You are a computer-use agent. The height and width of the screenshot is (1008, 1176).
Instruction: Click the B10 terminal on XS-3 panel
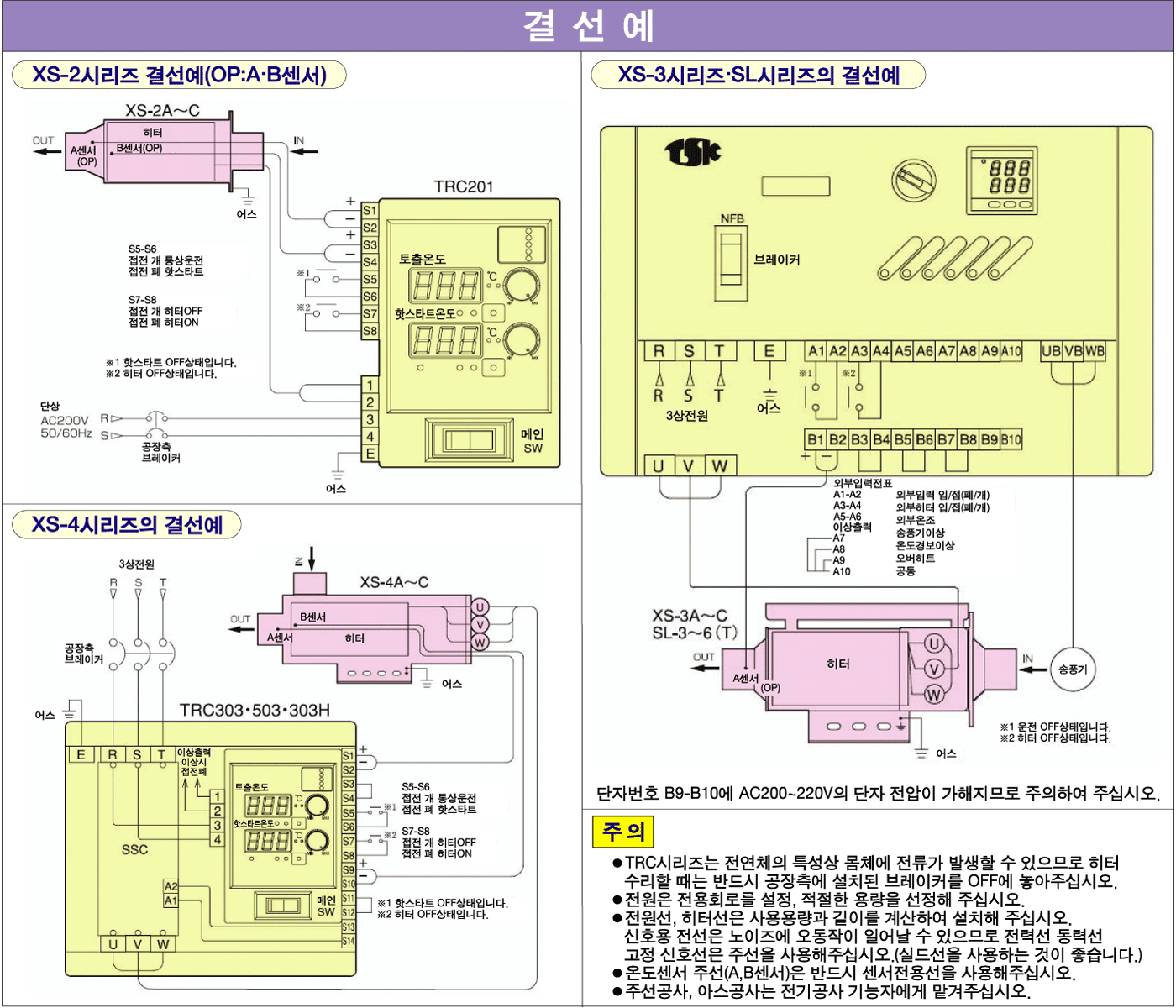tap(1011, 439)
